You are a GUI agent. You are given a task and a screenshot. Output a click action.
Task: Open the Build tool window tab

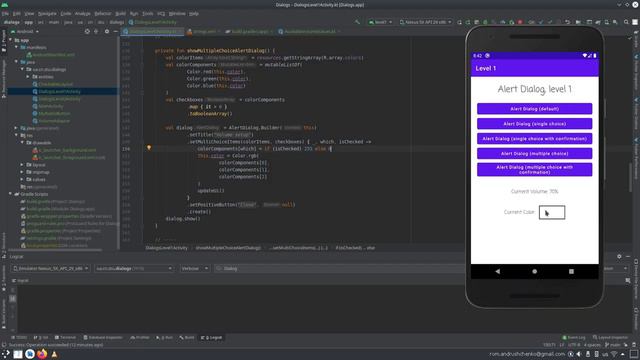pyautogui.click(x=187, y=338)
